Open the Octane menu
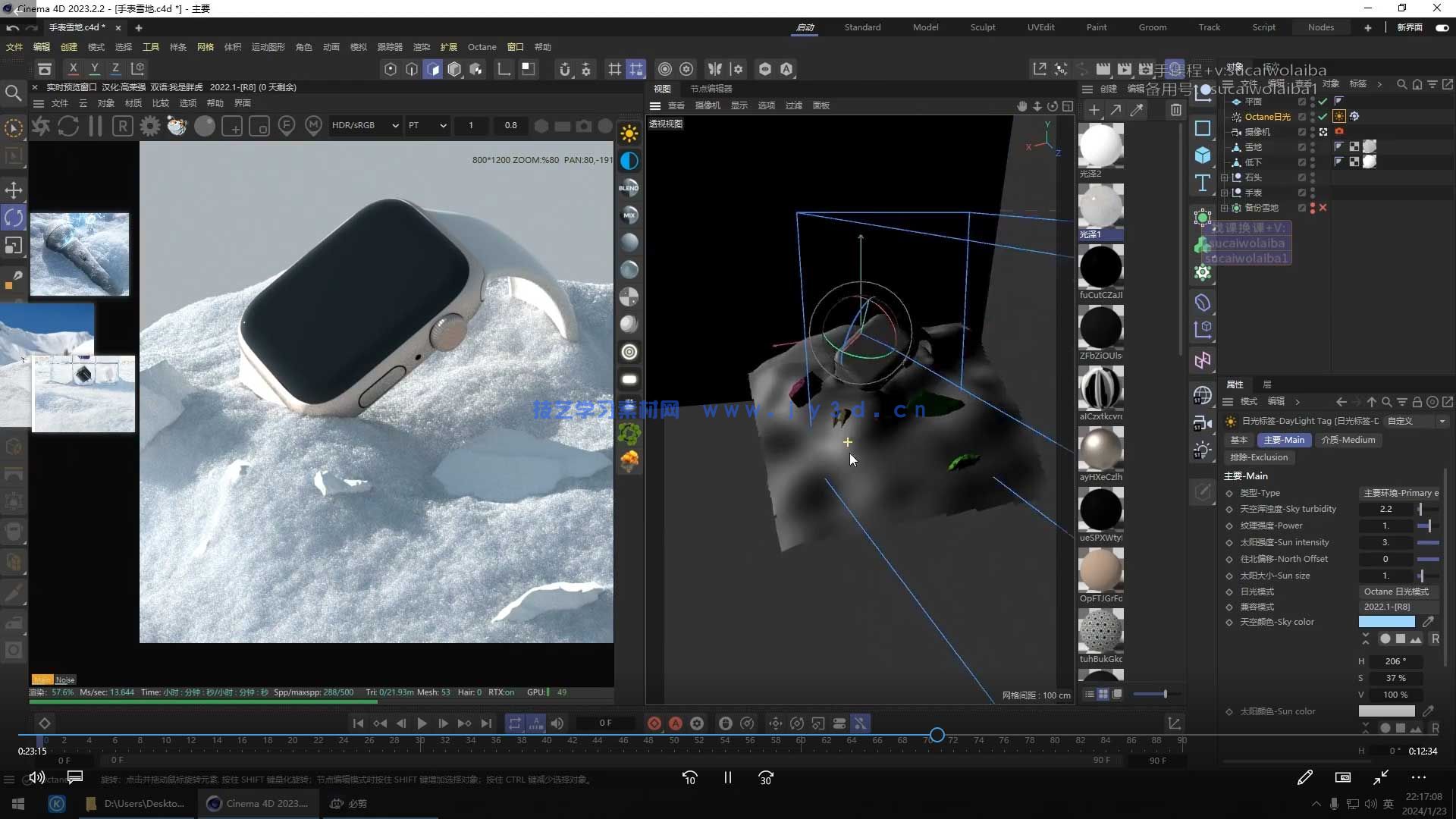This screenshot has width=1456, height=819. coord(482,47)
